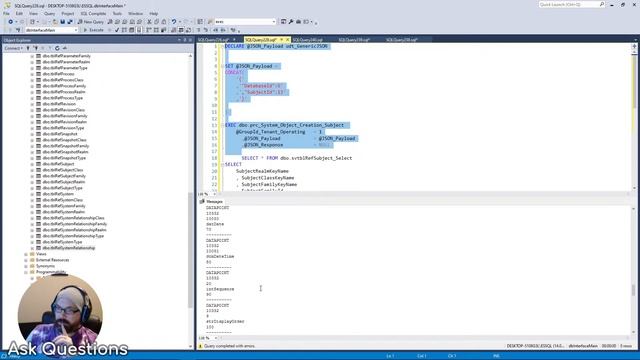Select dbo.tblRefSystemRelationship table in tree
The height and width of the screenshot is (360, 640).
69,248
